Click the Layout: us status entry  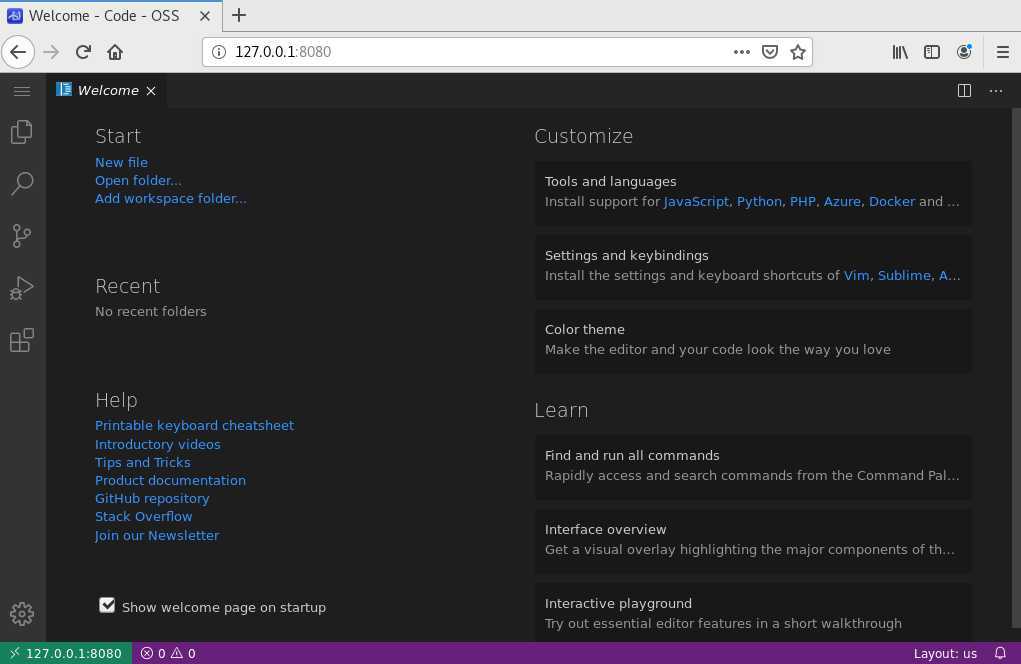coord(945,653)
